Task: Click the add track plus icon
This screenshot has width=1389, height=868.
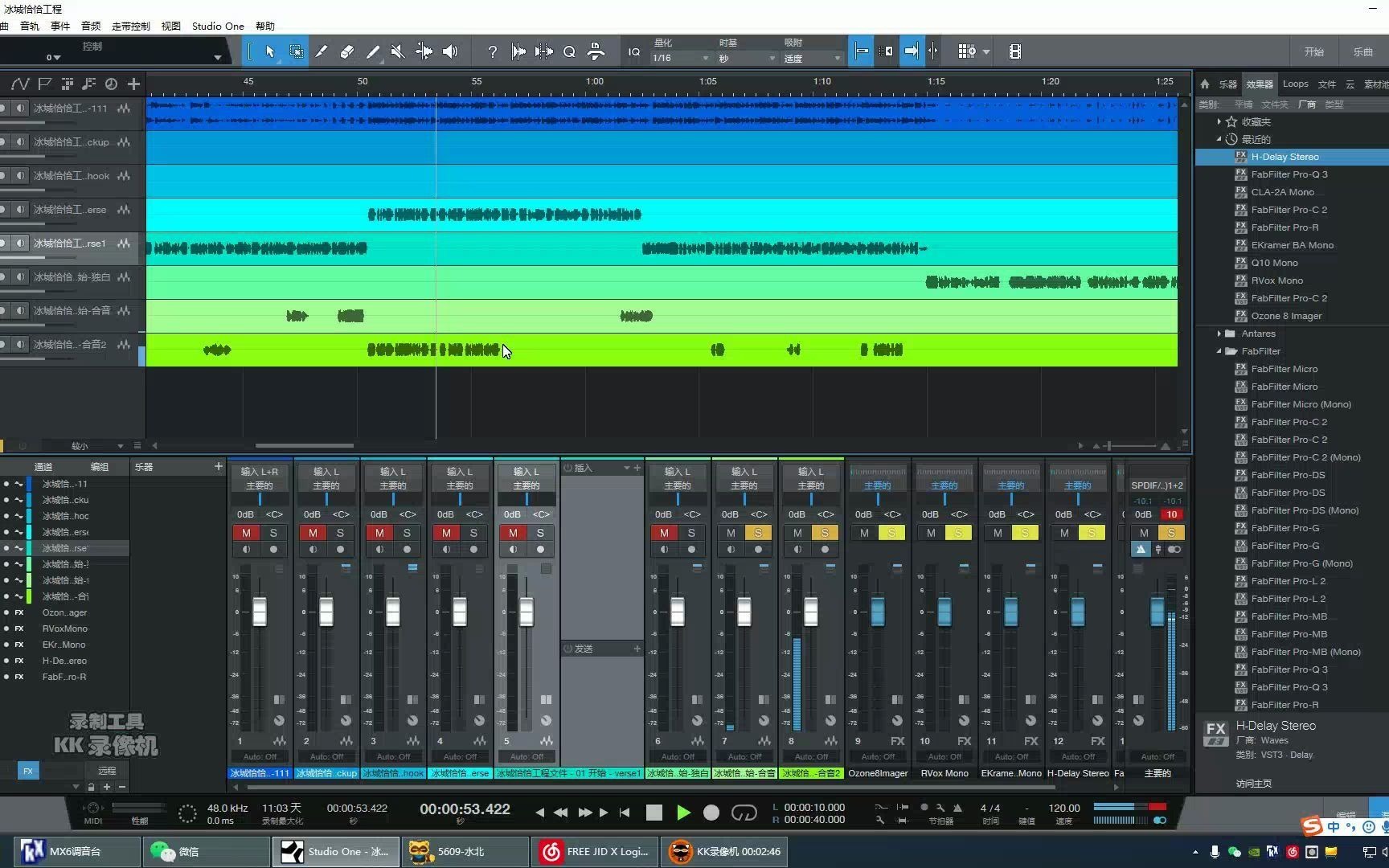Action: [x=133, y=84]
